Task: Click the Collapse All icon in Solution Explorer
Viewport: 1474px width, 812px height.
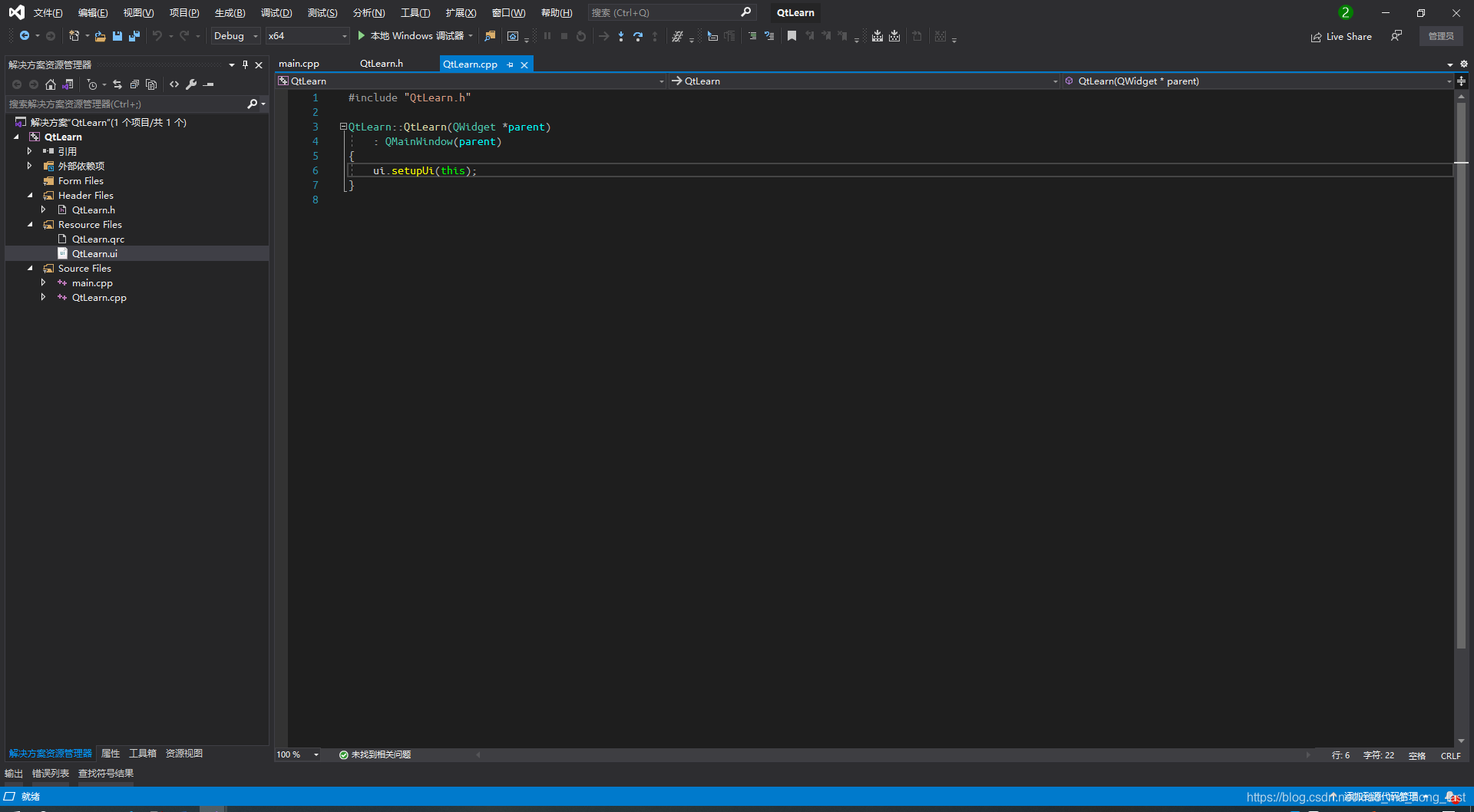Action: click(134, 84)
